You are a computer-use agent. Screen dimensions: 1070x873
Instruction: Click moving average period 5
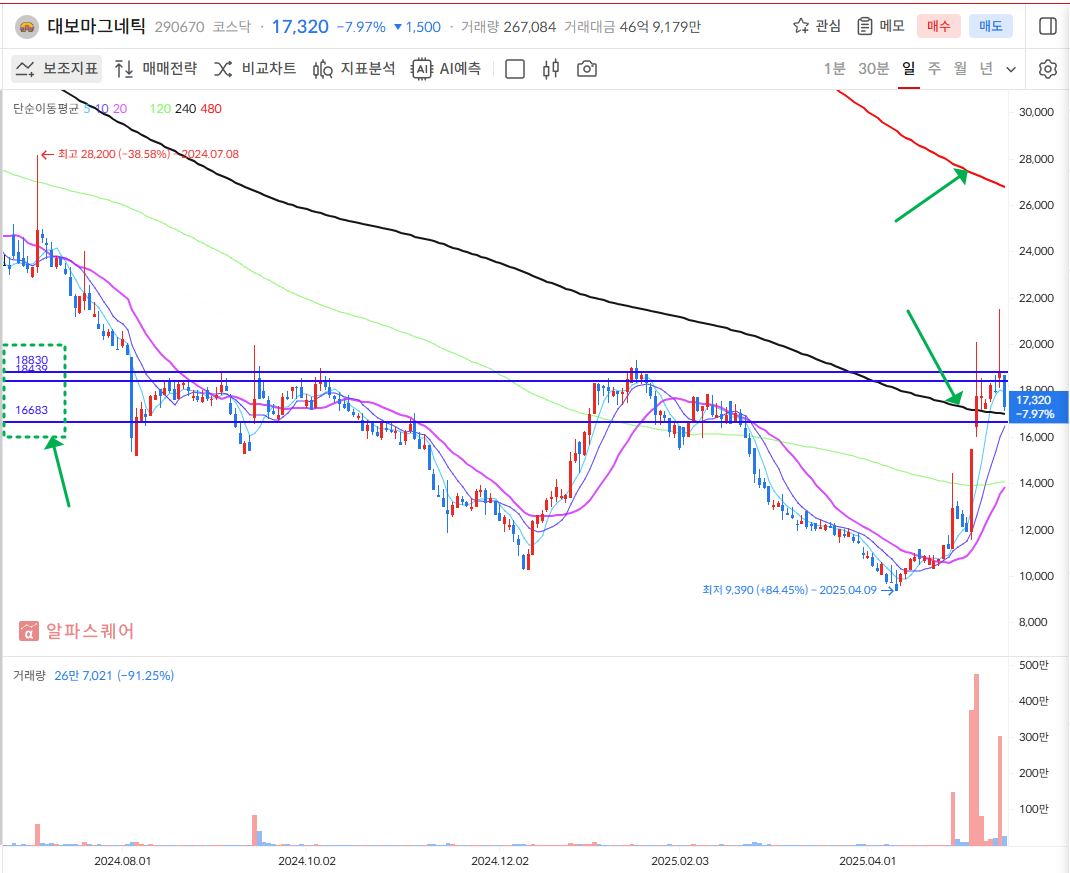pos(87,109)
